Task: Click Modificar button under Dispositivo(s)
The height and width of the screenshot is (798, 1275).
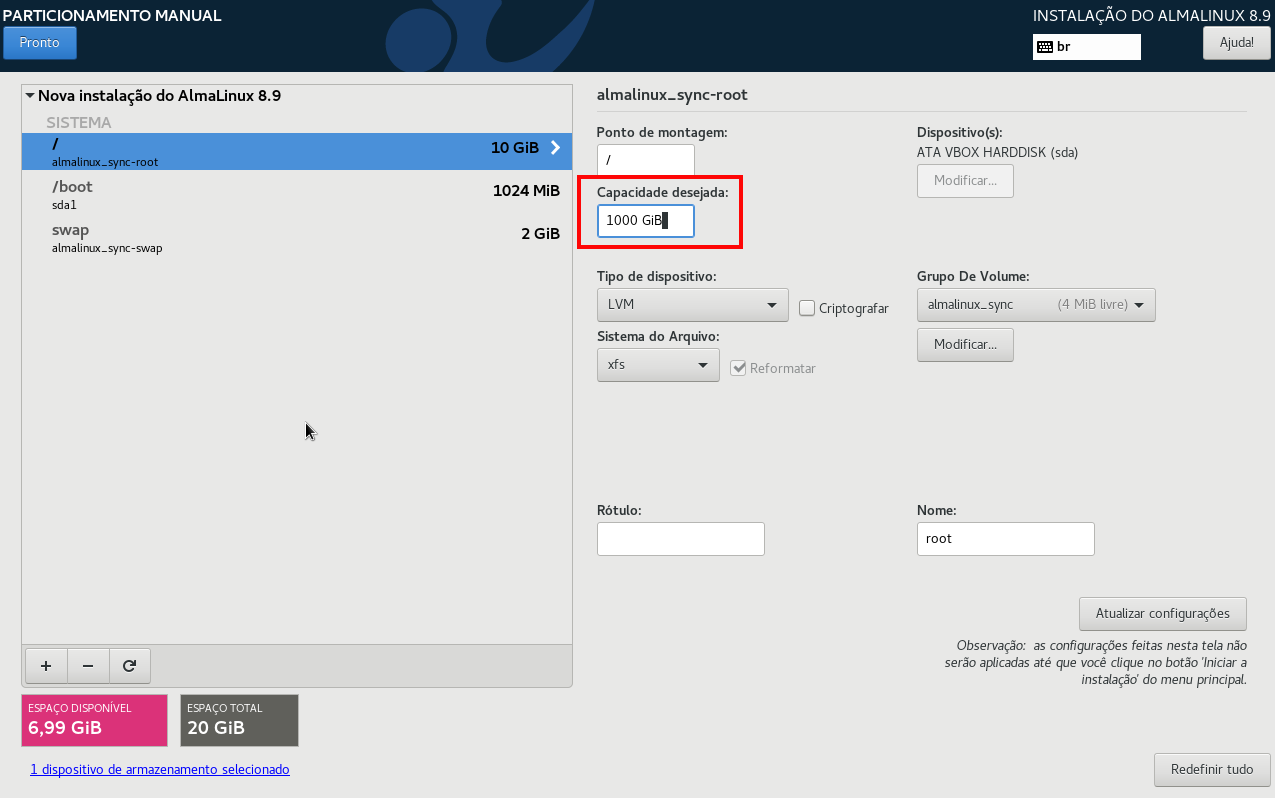Action: pos(965,181)
